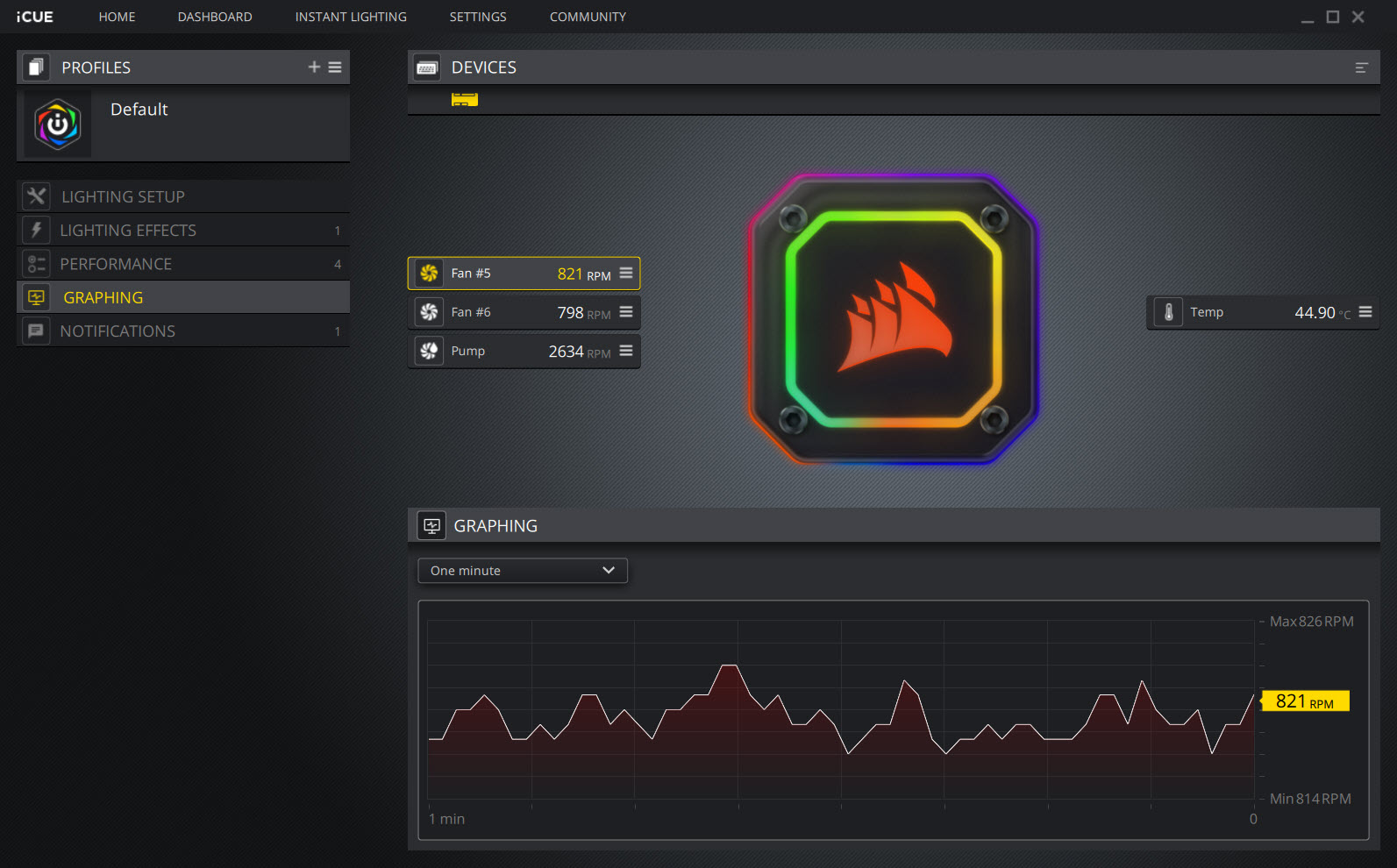1397x868 pixels.
Task: Click the Pump fan icon
Action: pyautogui.click(x=429, y=351)
